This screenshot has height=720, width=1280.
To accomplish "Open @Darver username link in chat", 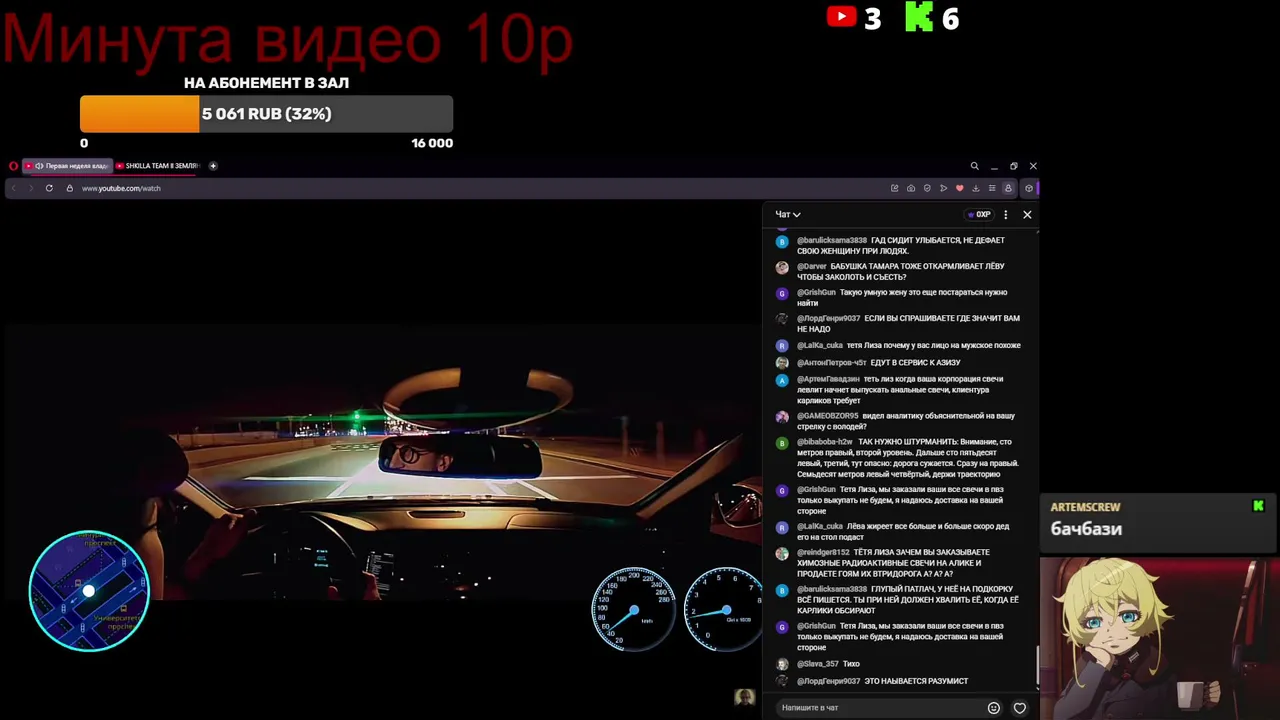I will 812,267.
